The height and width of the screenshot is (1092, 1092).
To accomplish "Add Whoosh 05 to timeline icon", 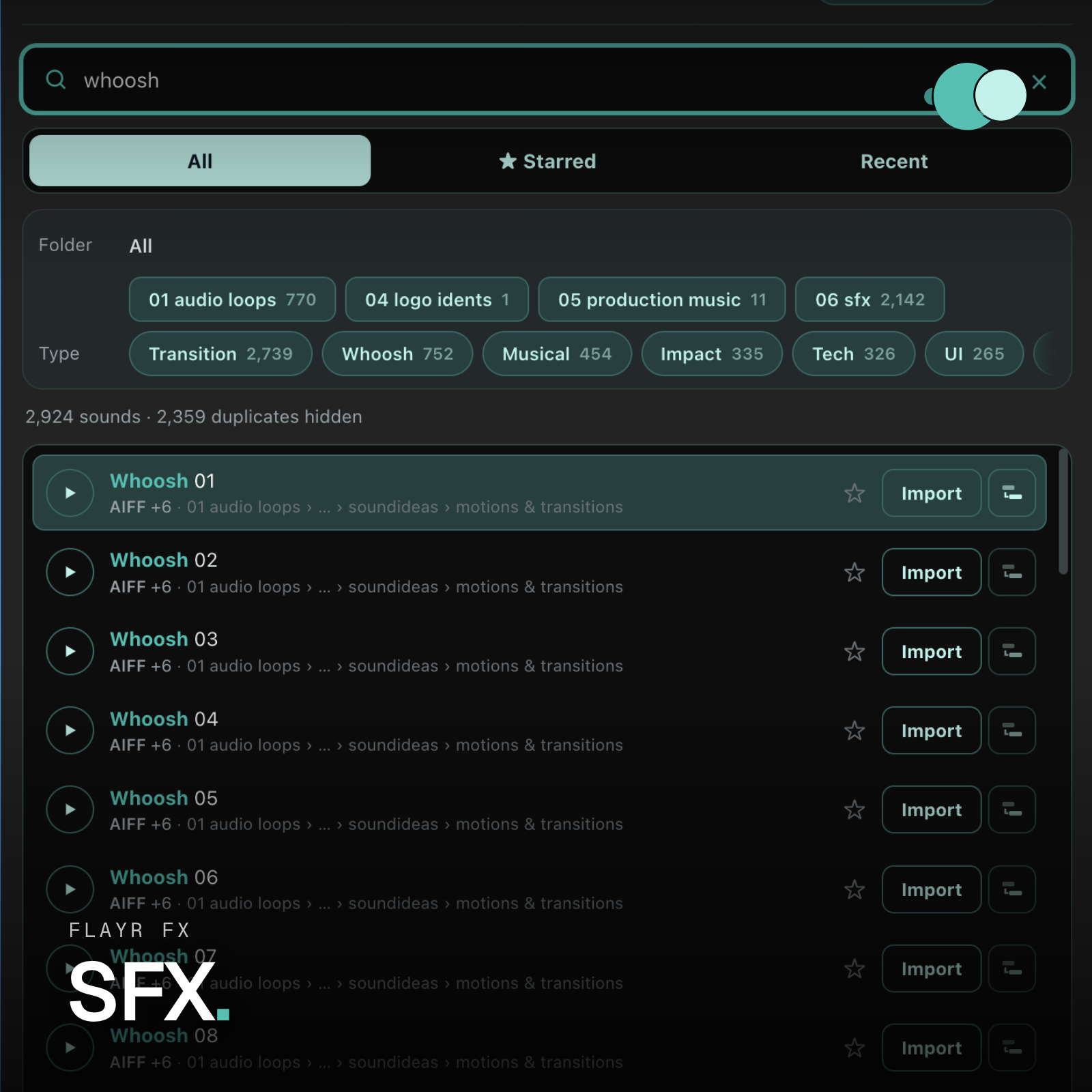I will (1012, 809).
